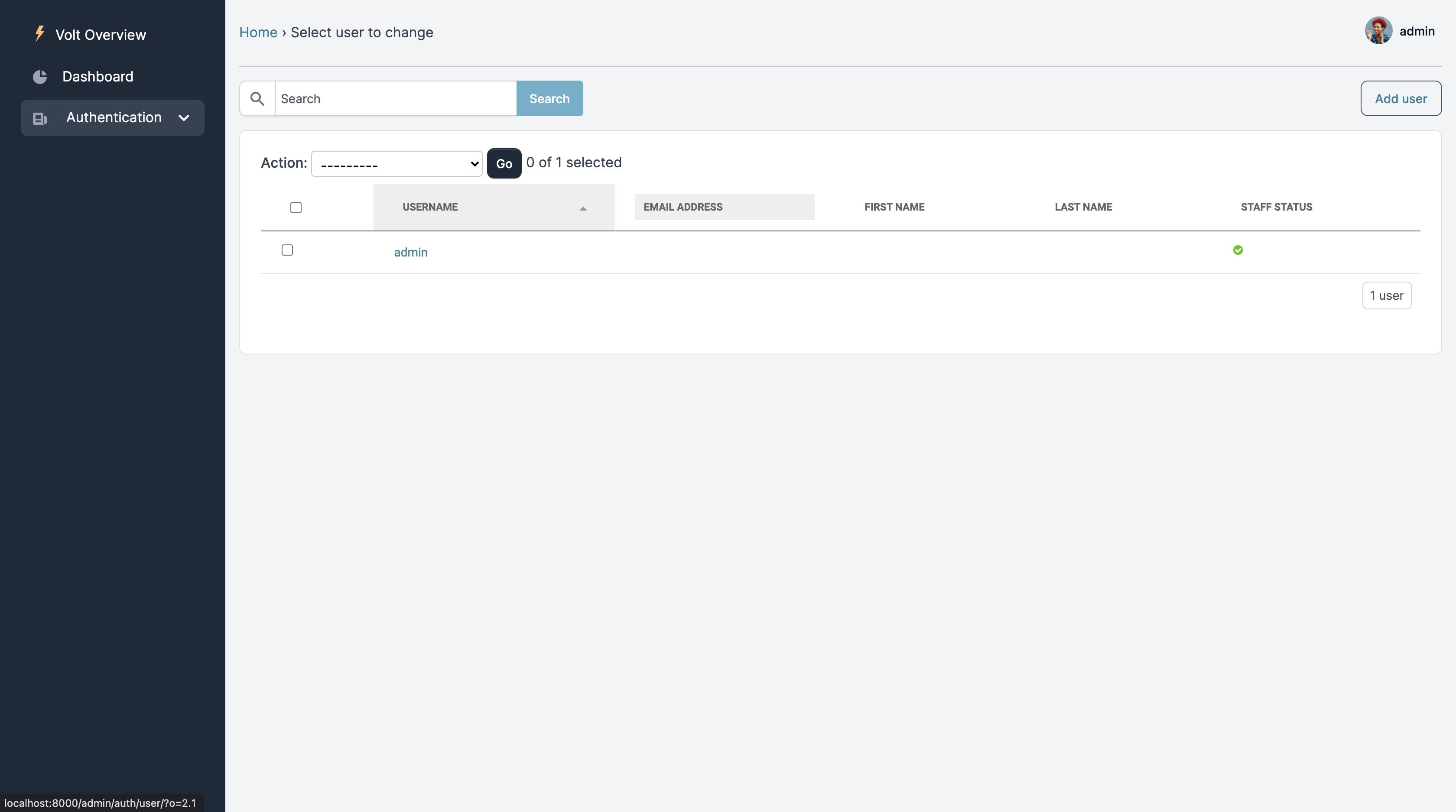Sort by the Email Address column header
Image resolution: width=1456 pixels, height=812 pixels.
pos(683,207)
